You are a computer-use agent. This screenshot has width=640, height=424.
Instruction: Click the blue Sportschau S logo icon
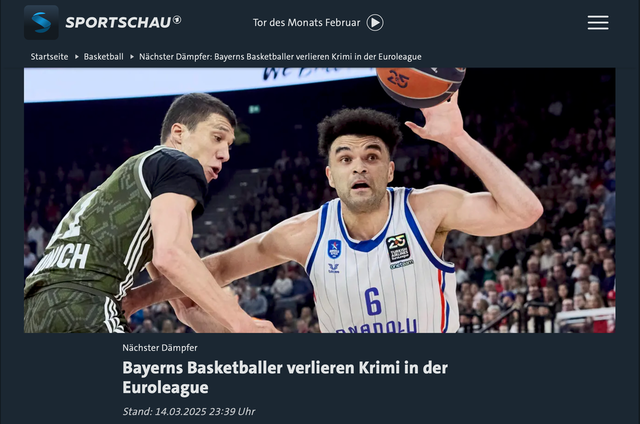point(41,22)
